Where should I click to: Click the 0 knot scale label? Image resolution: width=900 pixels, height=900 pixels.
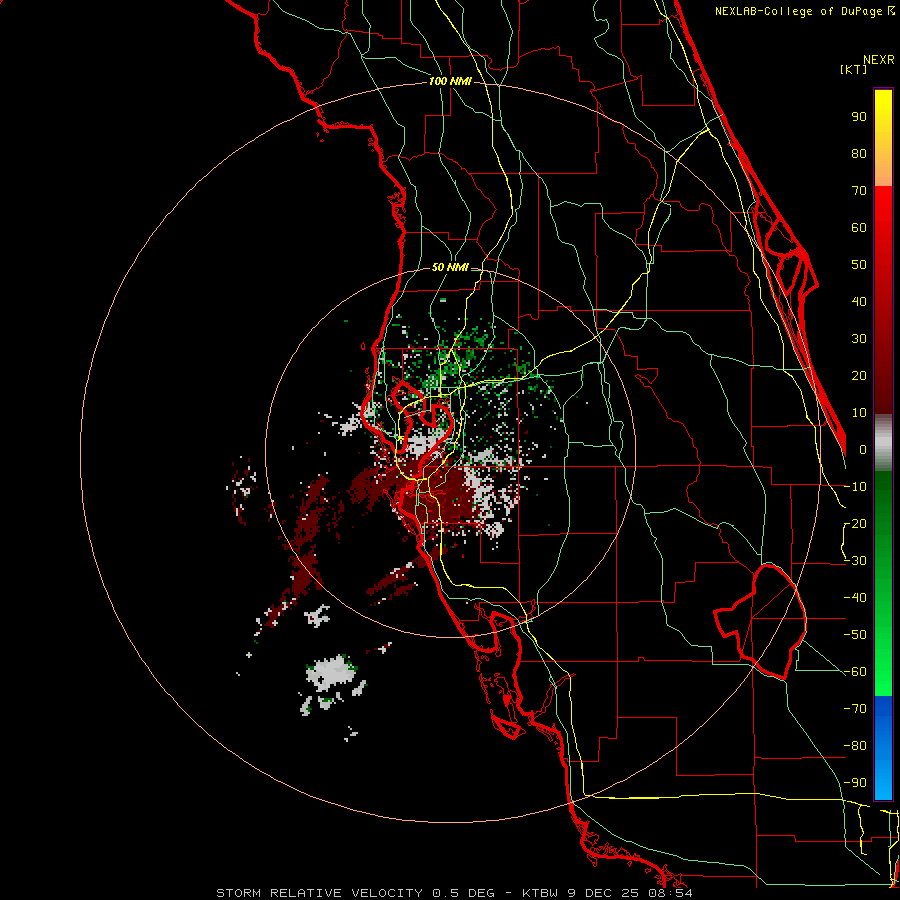pos(863,449)
